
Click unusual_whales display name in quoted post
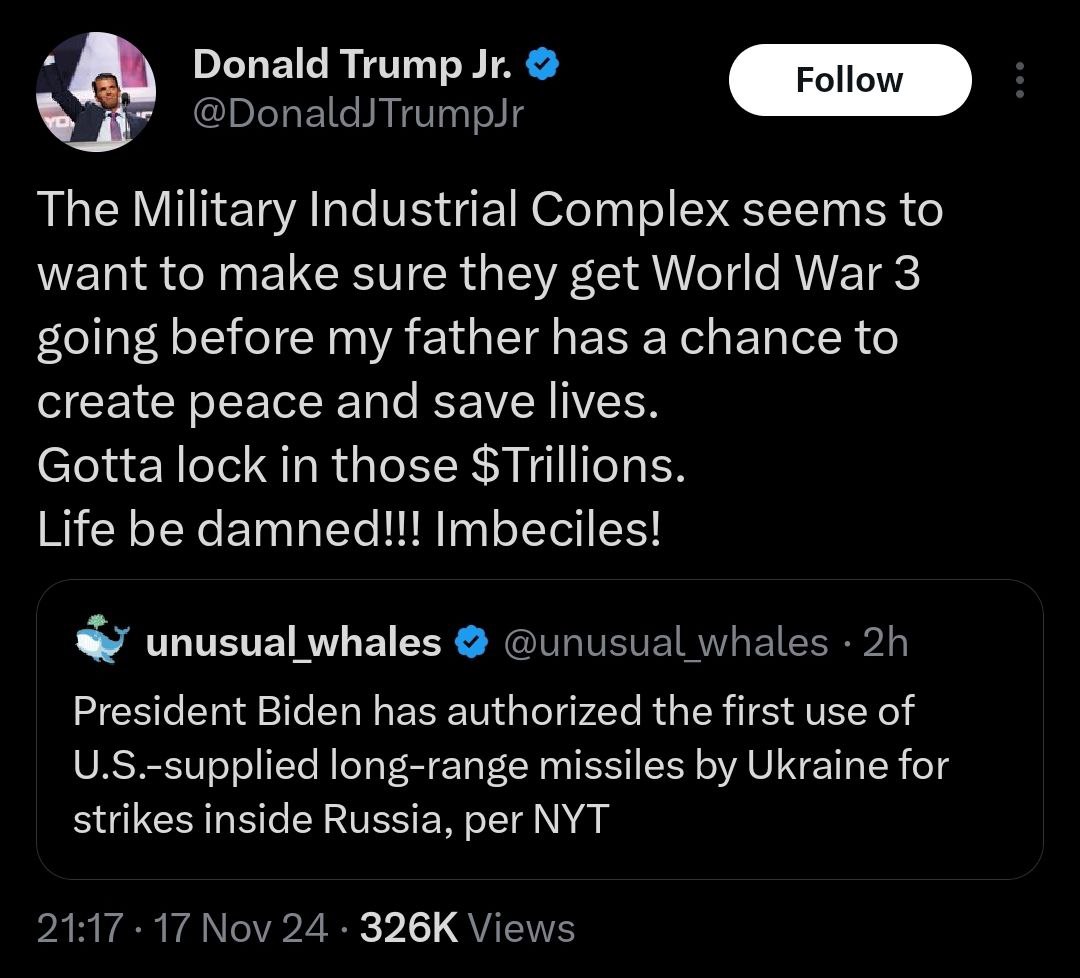tap(293, 643)
